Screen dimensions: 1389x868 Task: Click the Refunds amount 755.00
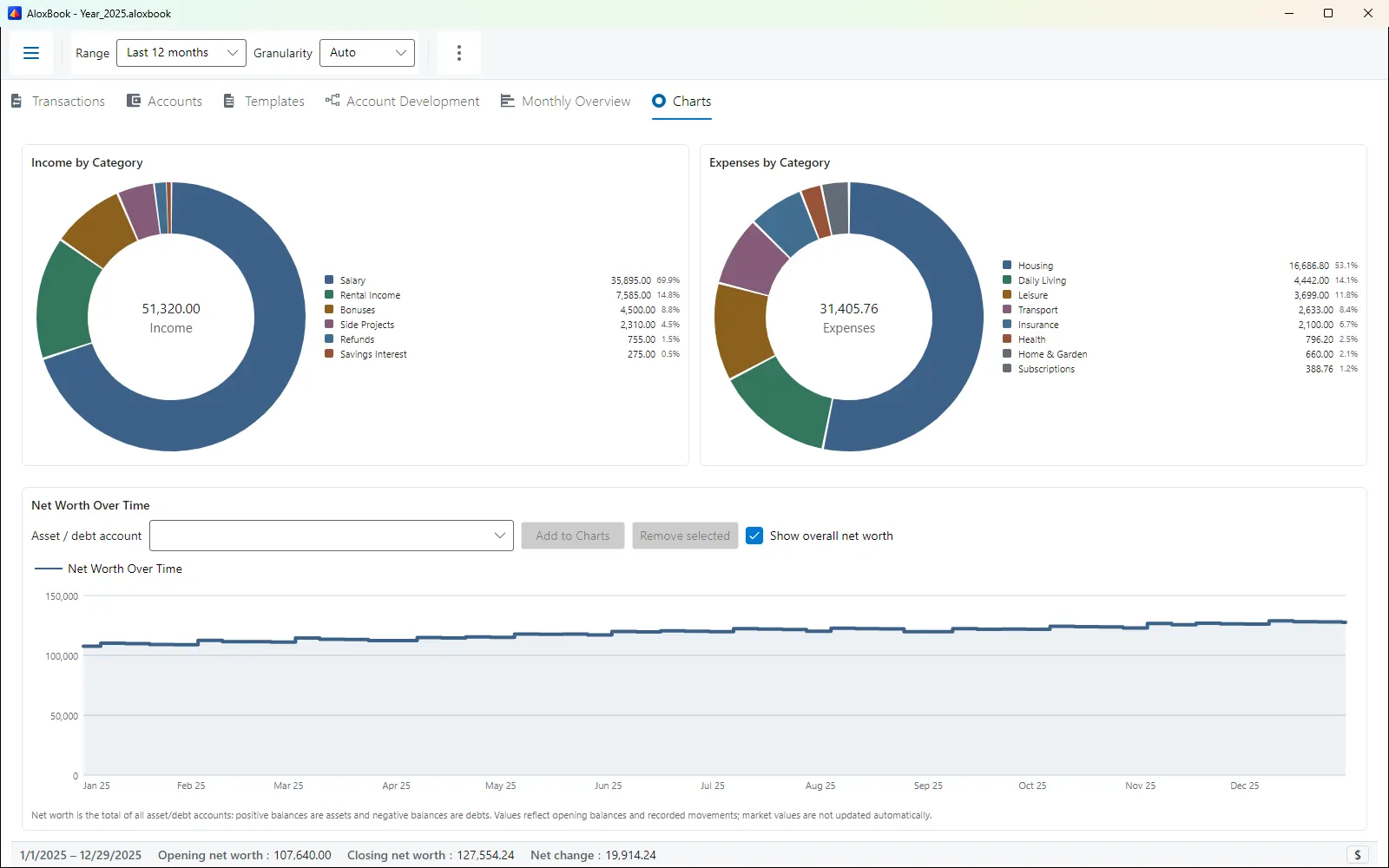(642, 339)
